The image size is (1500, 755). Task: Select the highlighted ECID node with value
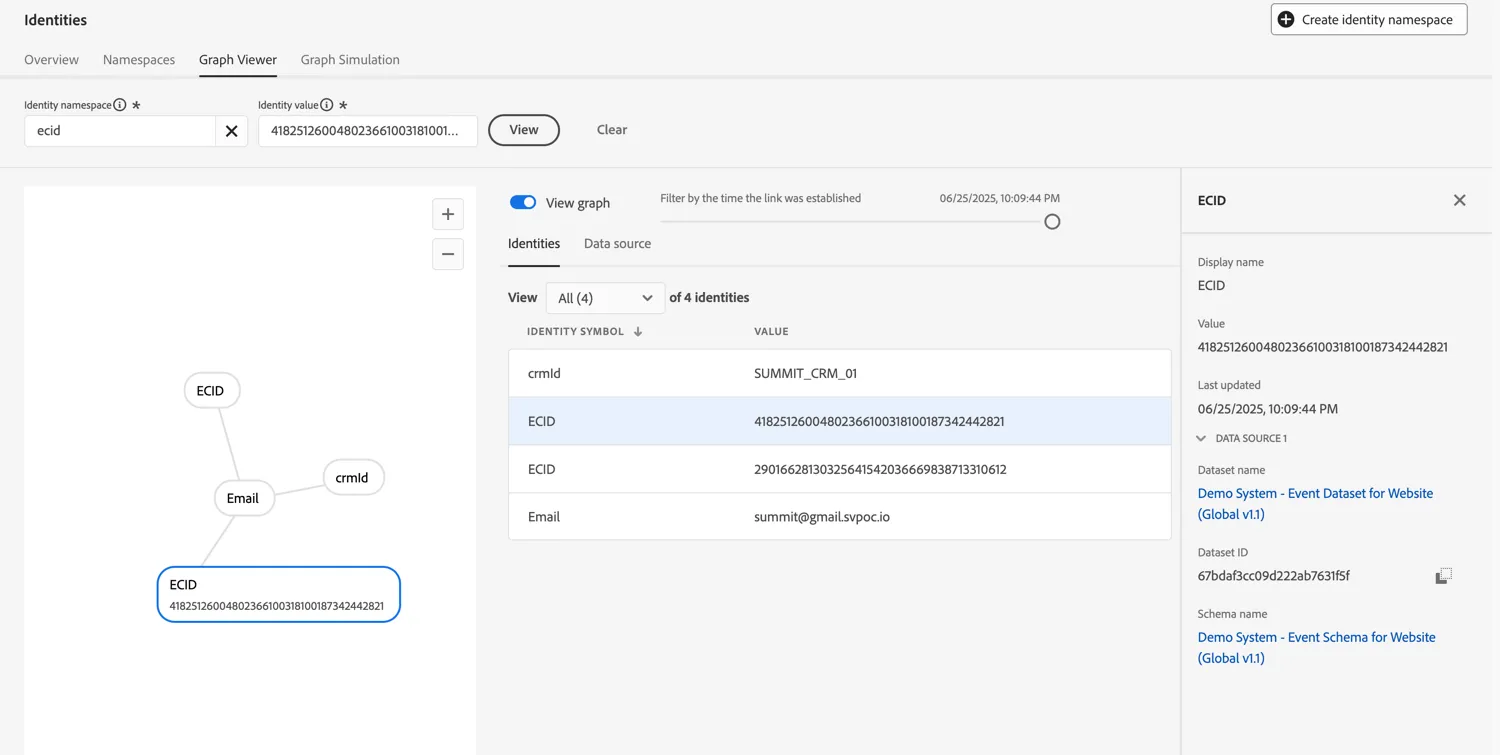pyautogui.click(x=279, y=594)
